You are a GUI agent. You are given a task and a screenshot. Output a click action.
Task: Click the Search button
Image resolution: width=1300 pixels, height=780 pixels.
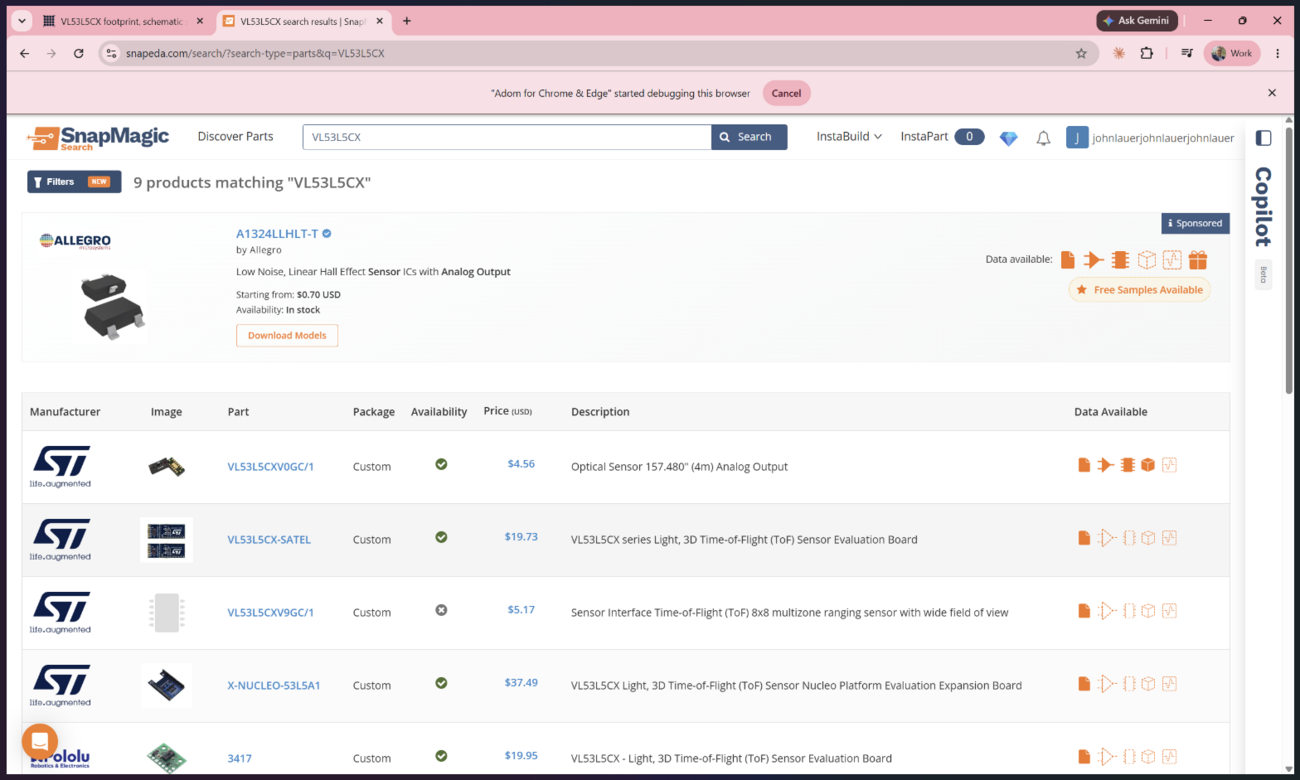pos(749,137)
